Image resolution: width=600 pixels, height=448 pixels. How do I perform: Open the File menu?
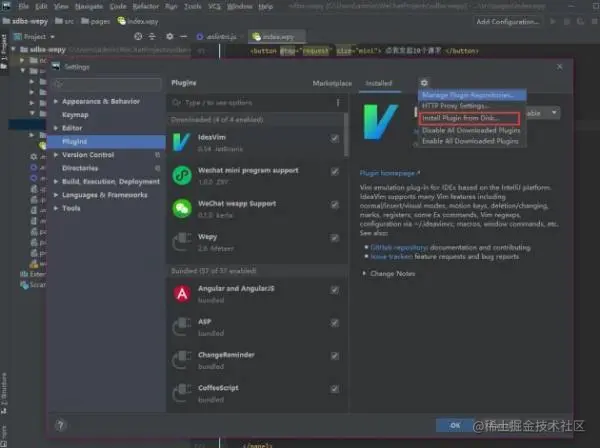[23, 7]
